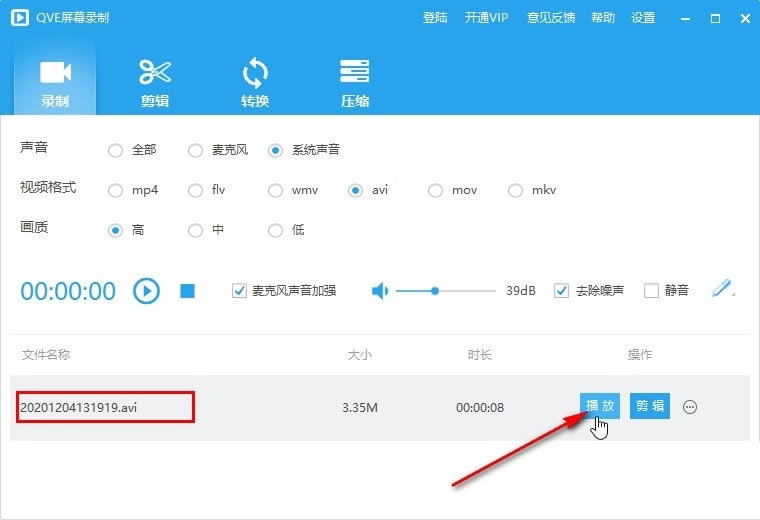
Task: Click the 文件名称 column header
Action: 46,355
